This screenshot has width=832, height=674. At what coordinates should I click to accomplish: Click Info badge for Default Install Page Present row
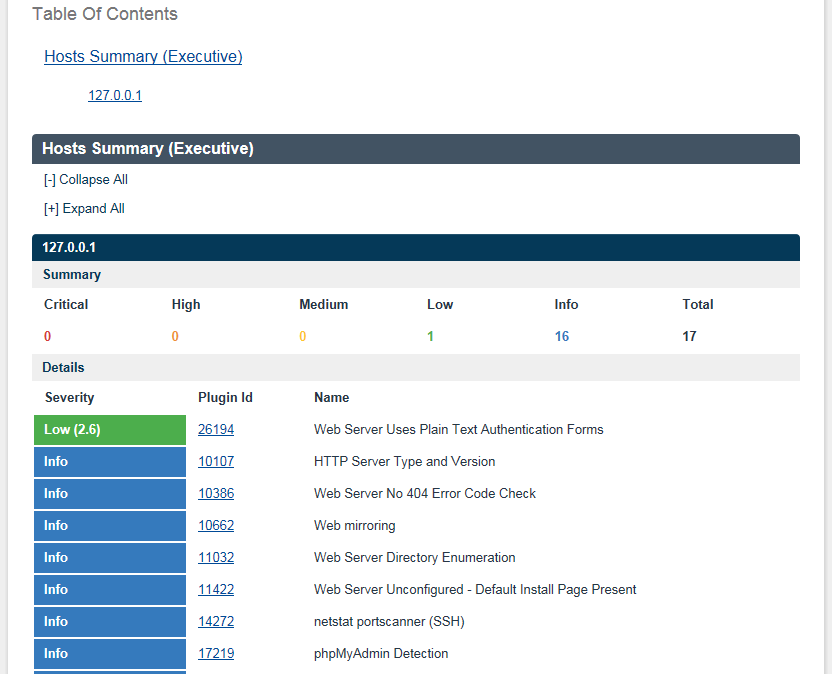point(110,590)
